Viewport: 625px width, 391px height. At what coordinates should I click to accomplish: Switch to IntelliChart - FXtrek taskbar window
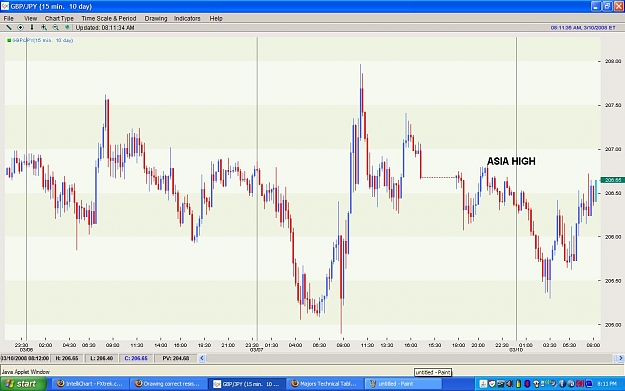point(90,384)
